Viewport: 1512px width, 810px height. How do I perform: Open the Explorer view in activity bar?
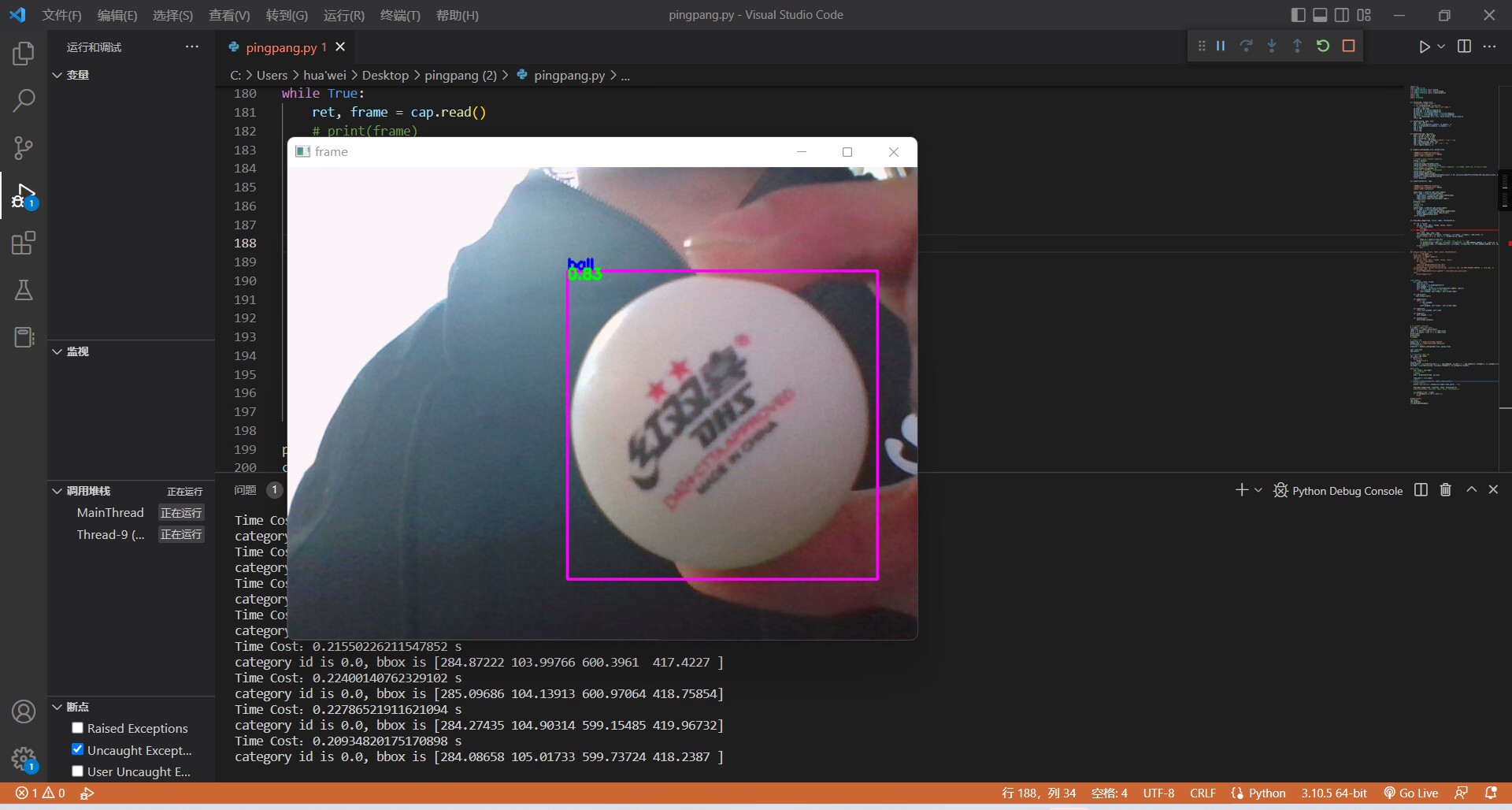coord(24,54)
